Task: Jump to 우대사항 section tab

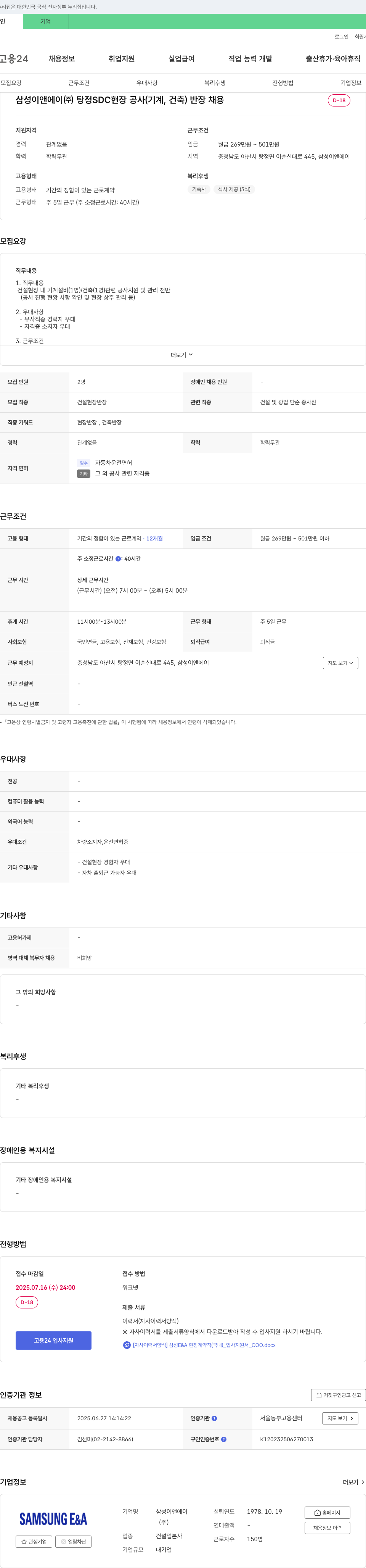Action: point(147,83)
